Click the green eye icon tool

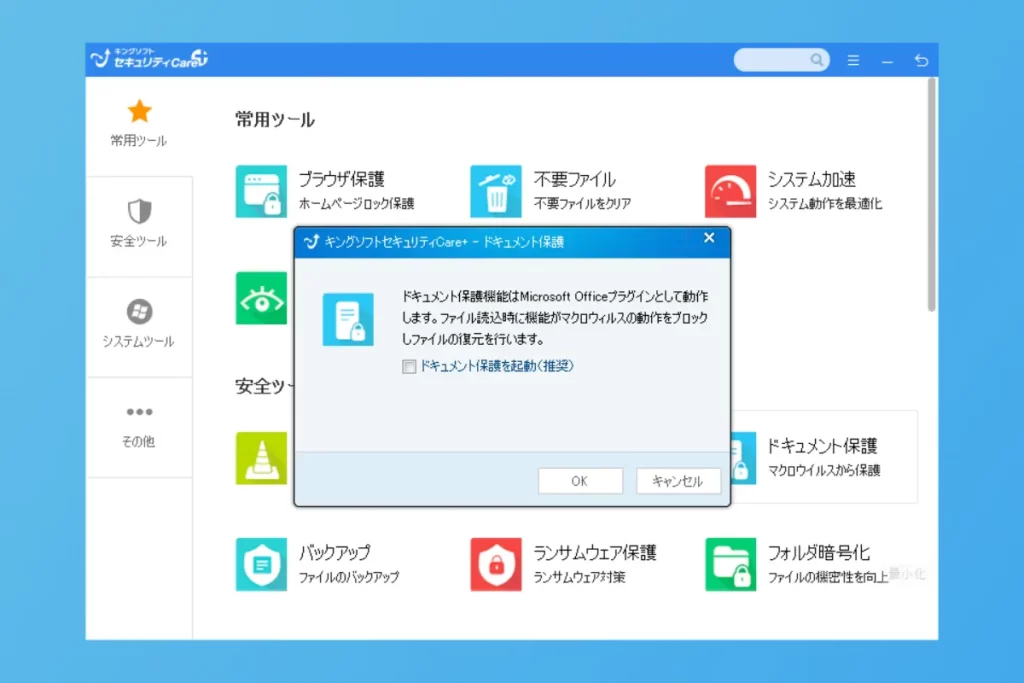261,298
